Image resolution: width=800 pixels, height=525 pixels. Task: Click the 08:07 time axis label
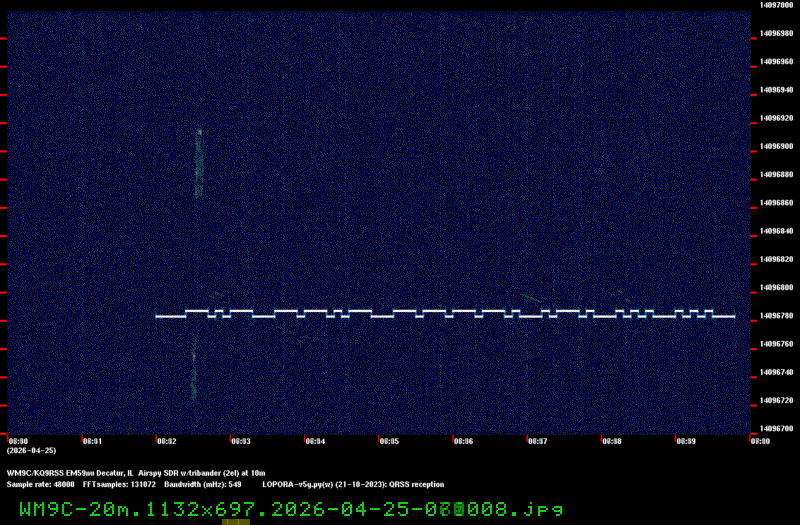[x=537, y=440]
